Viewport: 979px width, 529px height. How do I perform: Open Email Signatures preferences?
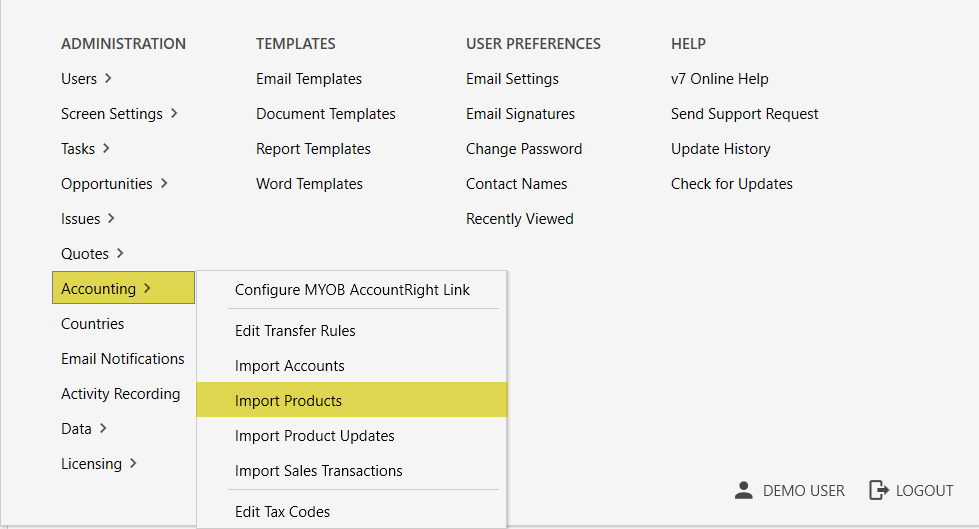[520, 114]
